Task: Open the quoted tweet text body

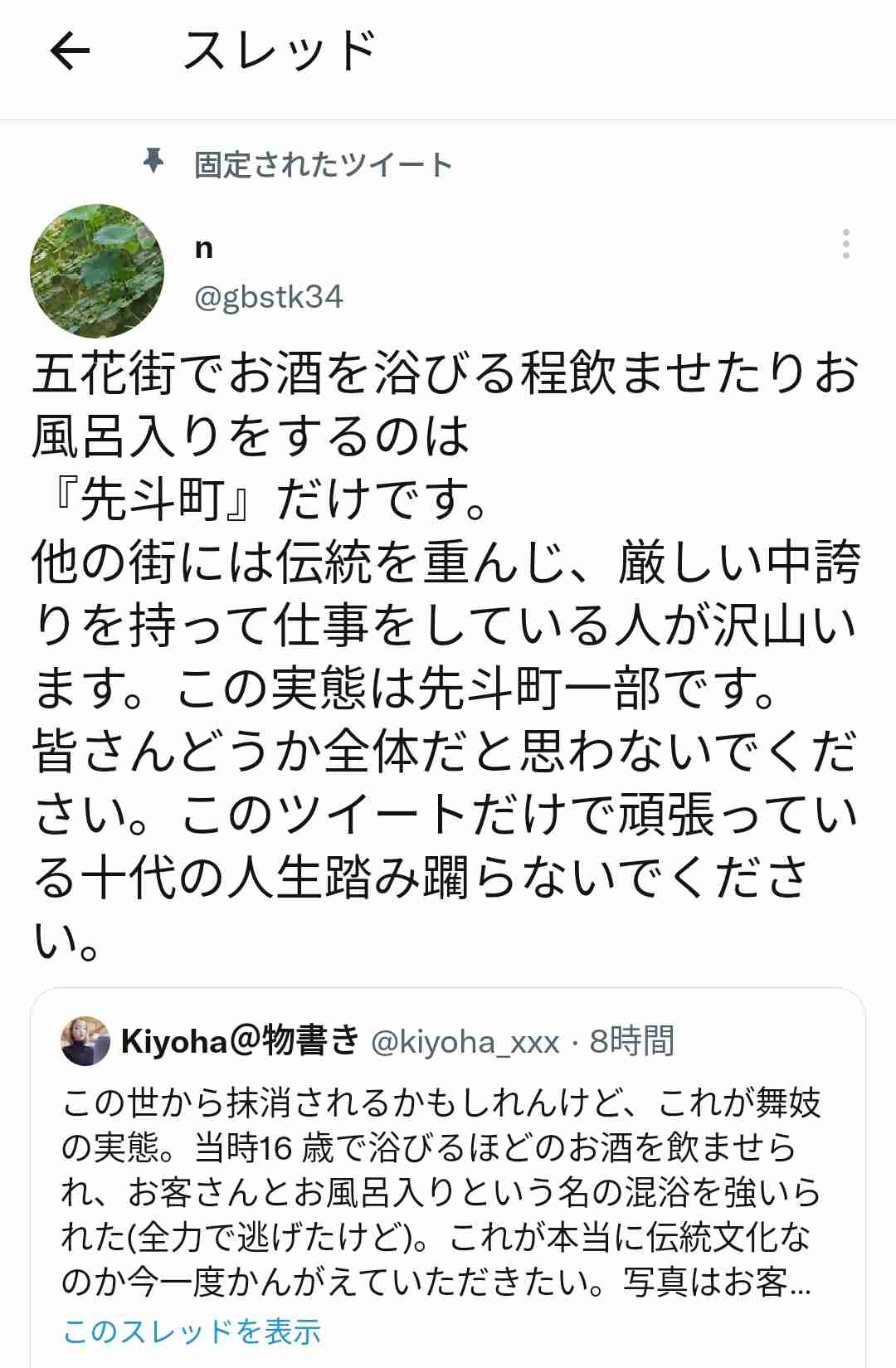Action: [x=441, y=1193]
